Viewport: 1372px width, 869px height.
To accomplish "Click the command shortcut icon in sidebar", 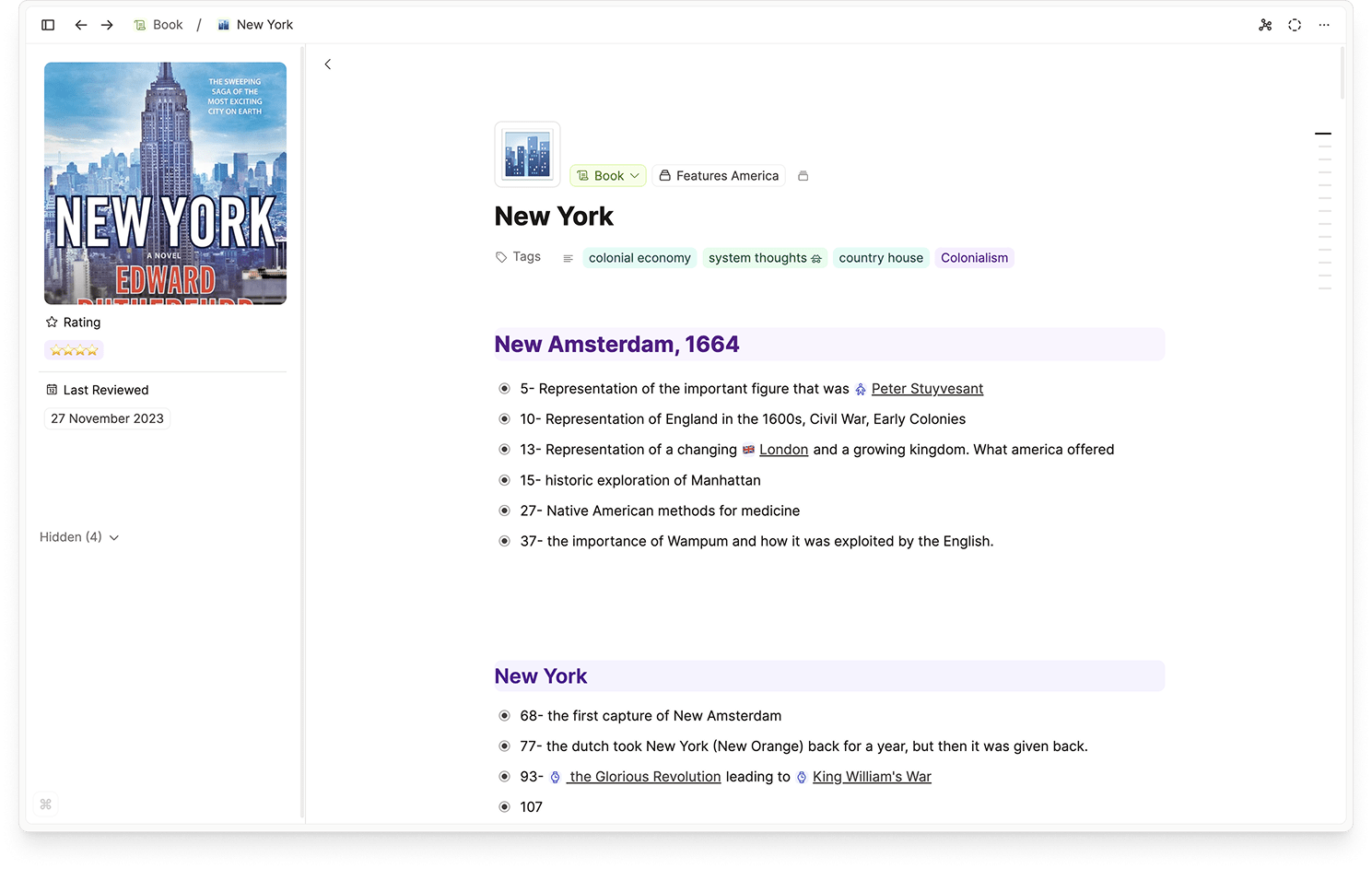I will coord(45,804).
